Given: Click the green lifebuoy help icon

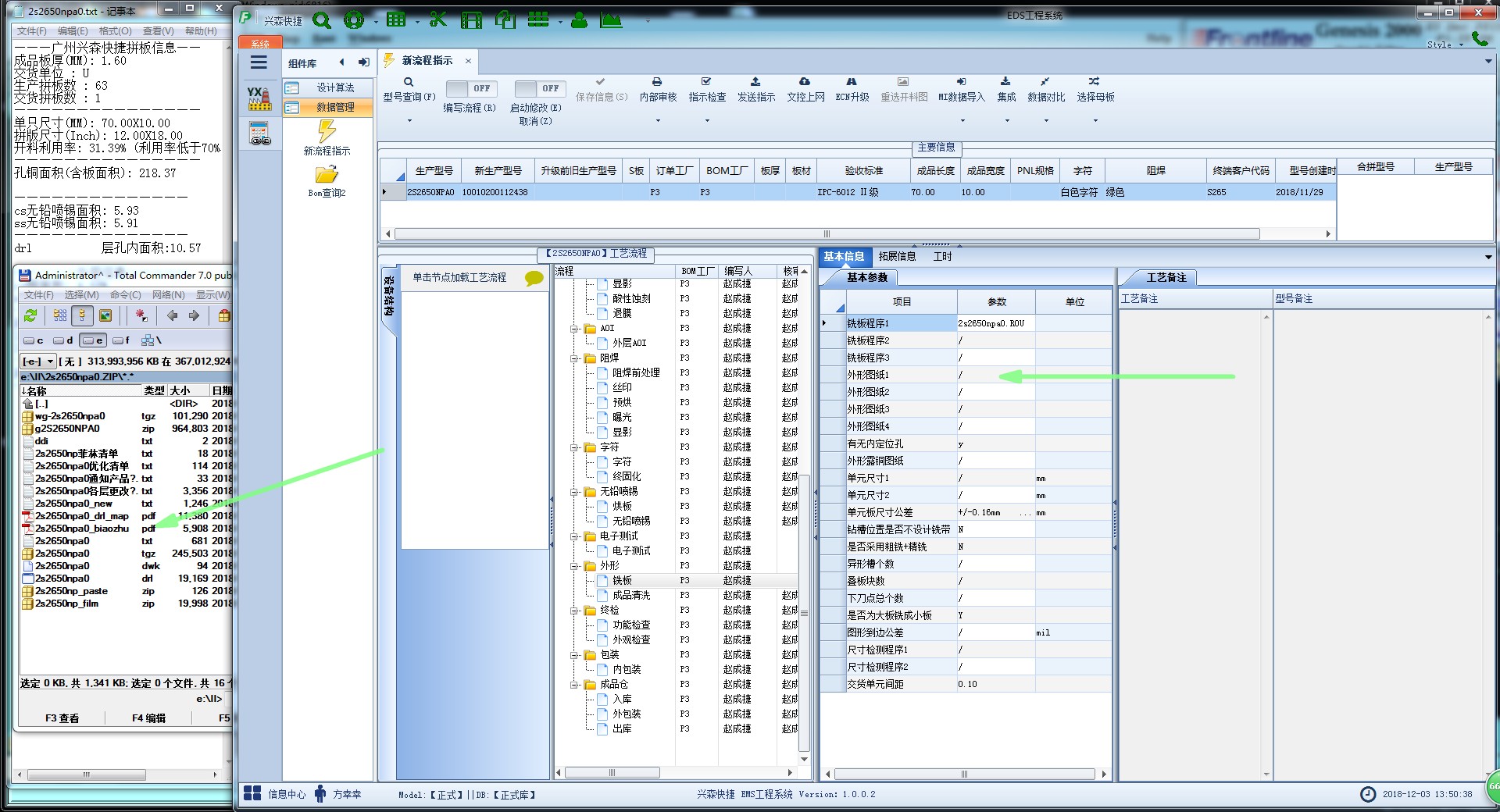Looking at the screenshot, I should [x=355, y=20].
